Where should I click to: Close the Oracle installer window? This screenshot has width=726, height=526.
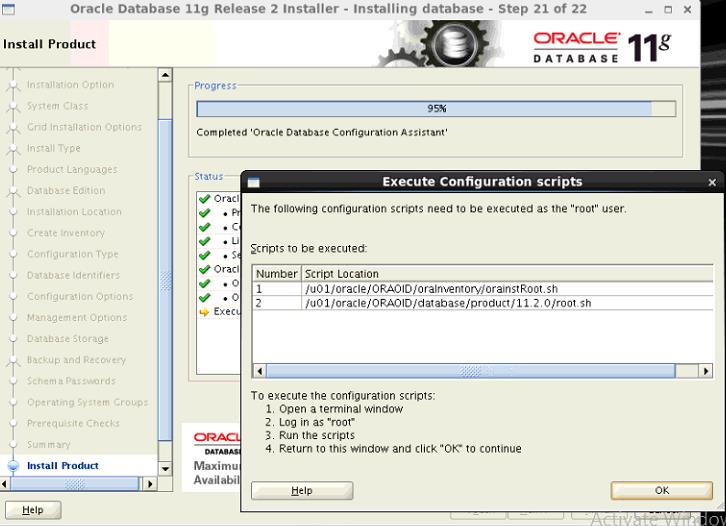pos(688,9)
